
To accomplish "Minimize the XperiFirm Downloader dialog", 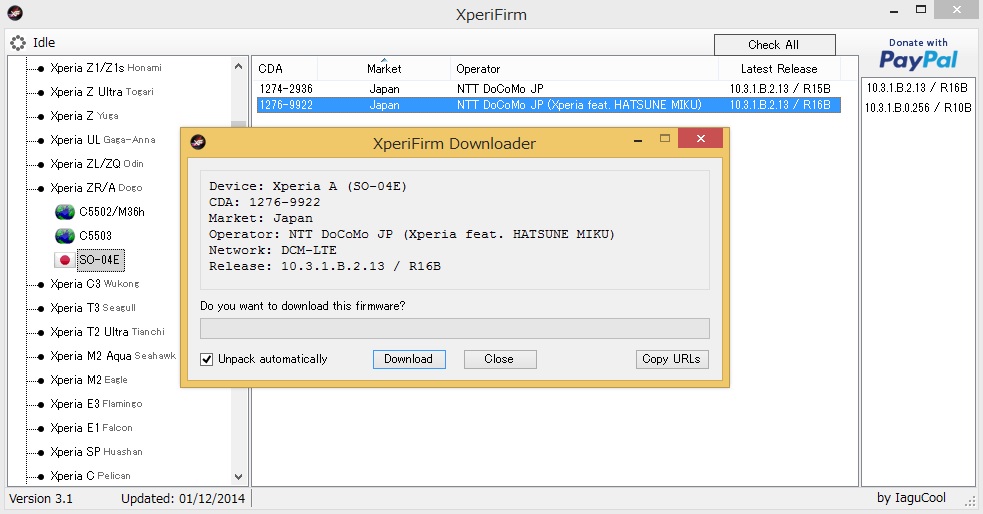I will [x=638, y=139].
